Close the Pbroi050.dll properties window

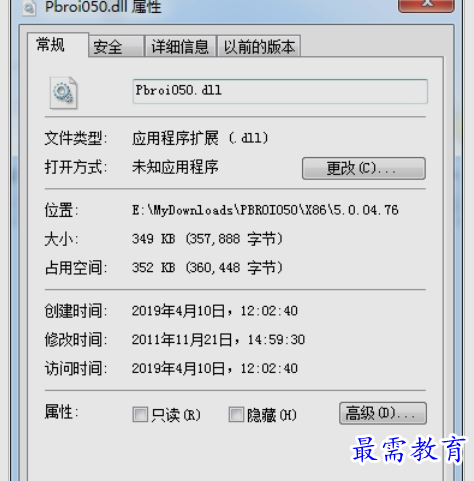point(426,5)
